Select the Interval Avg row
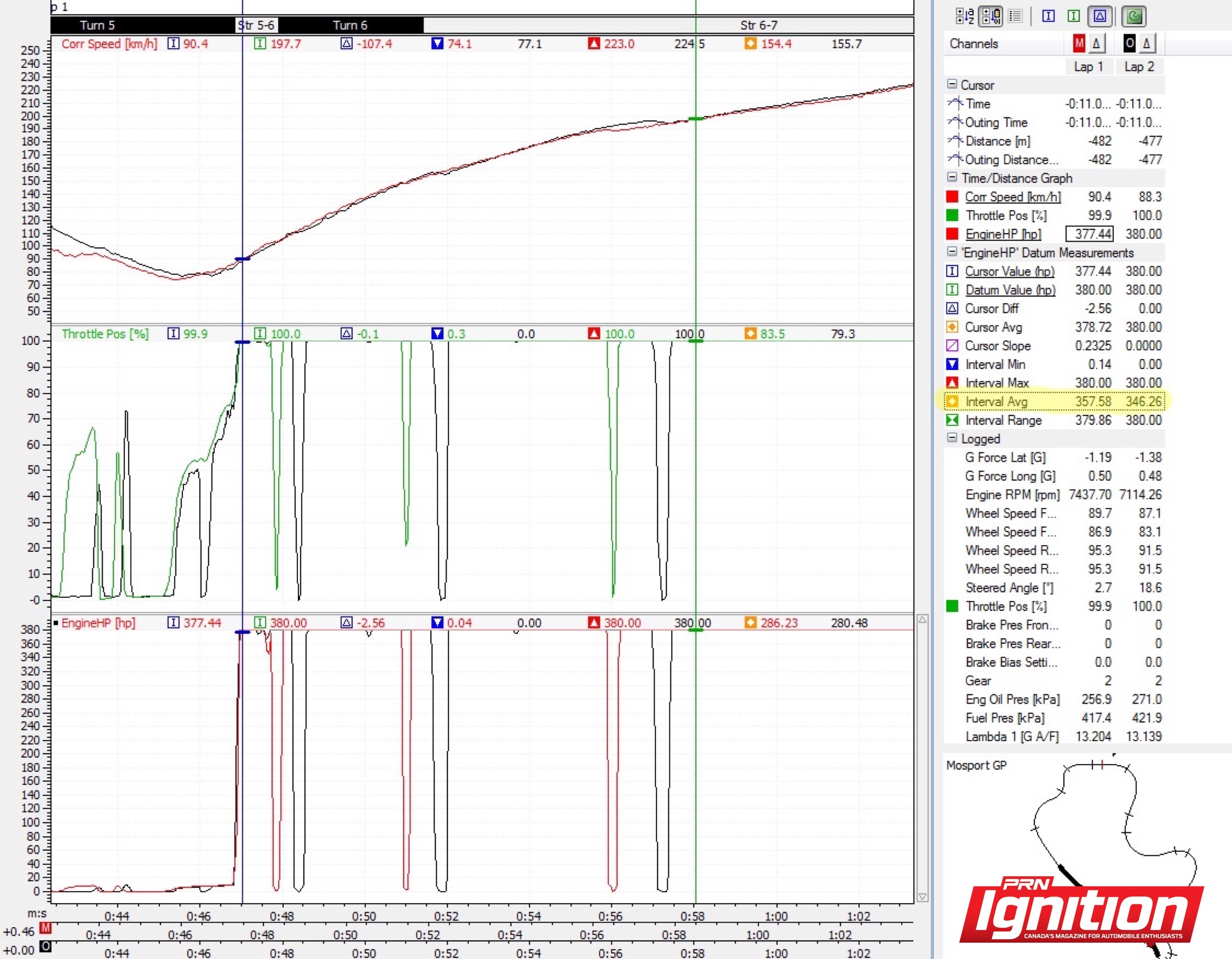The height and width of the screenshot is (959, 1232). tap(1054, 402)
